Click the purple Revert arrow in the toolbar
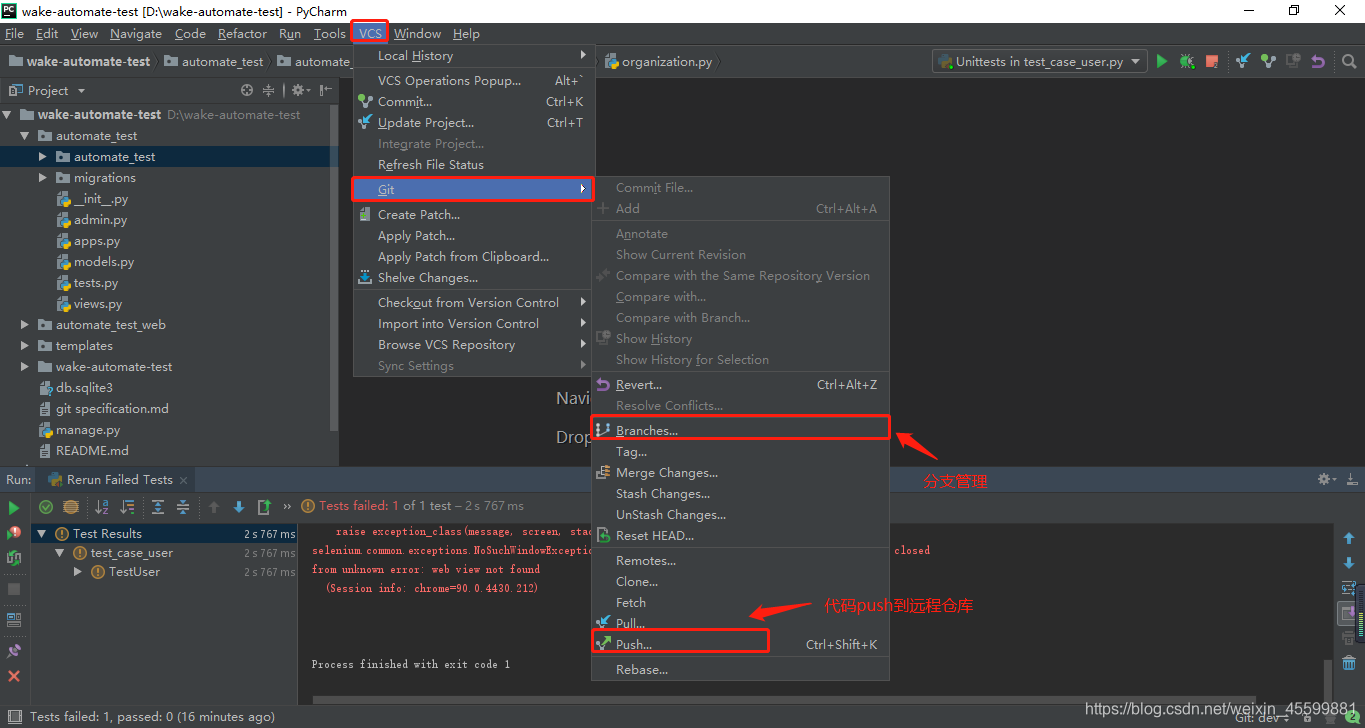The height and width of the screenshot is (728, 1365). tap(1318, 61)
